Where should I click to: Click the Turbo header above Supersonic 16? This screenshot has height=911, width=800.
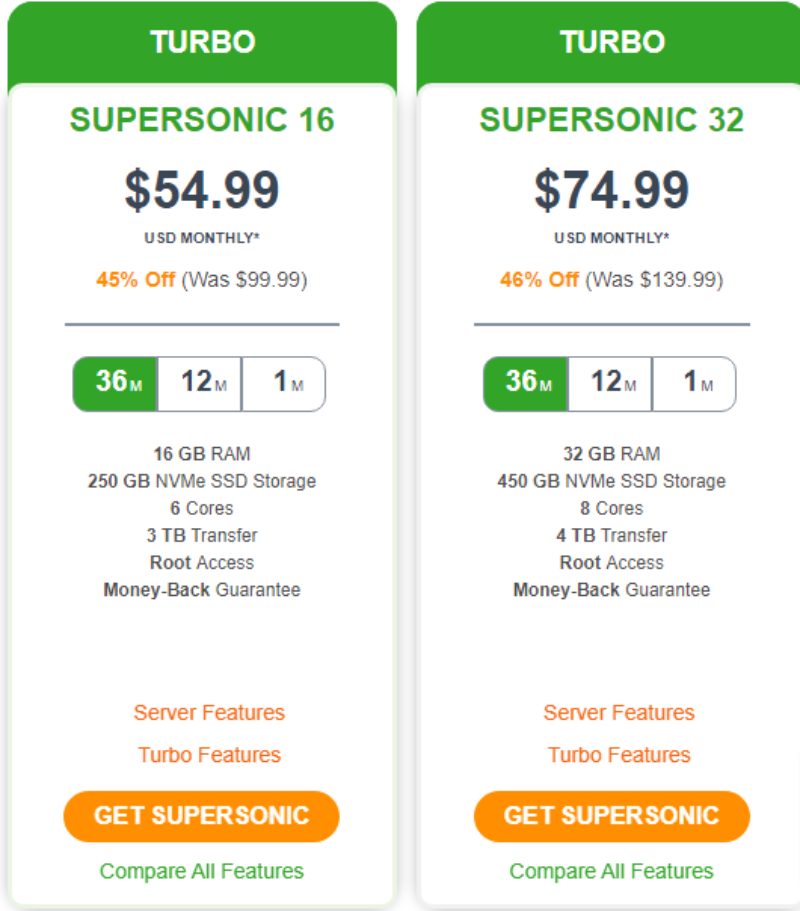pos(202,42)
